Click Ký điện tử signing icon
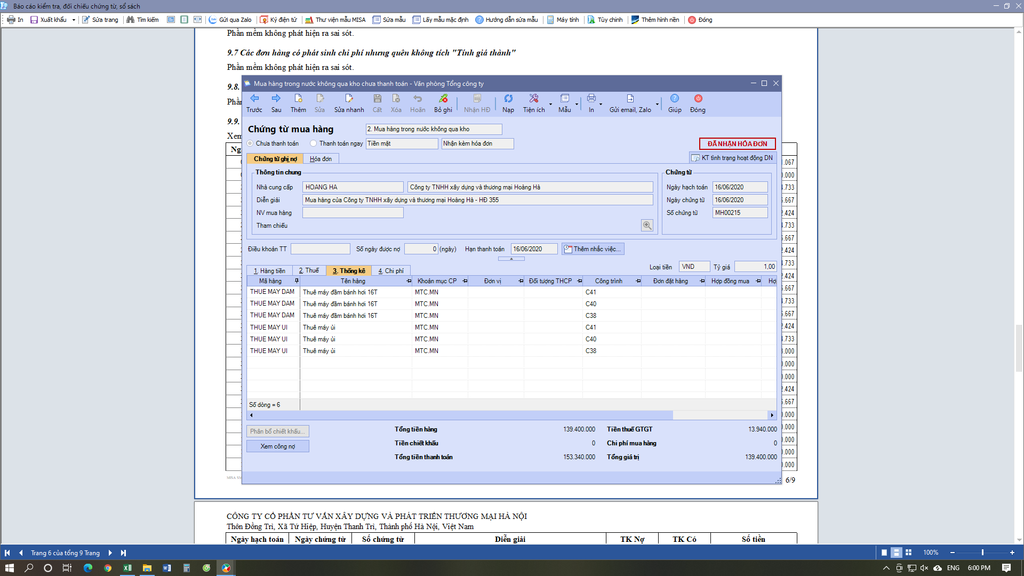The image size is (1024, 576). 278,20
